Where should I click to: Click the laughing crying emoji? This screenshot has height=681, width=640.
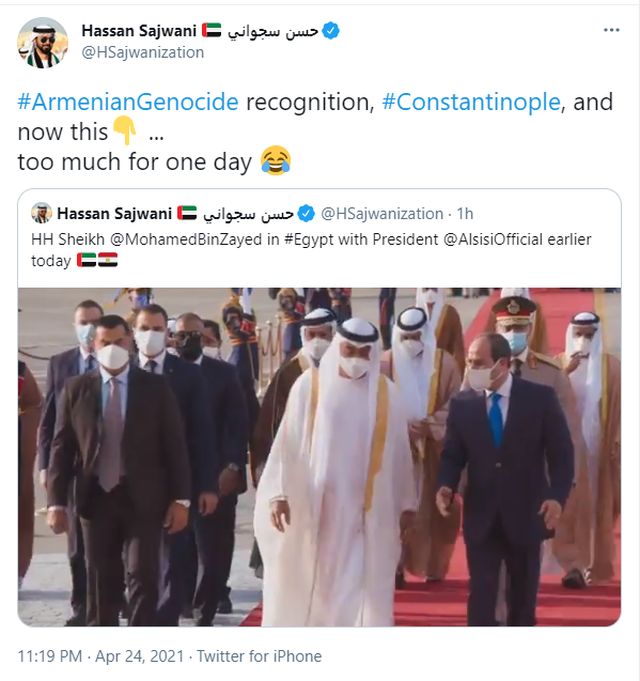coord(275,160)
